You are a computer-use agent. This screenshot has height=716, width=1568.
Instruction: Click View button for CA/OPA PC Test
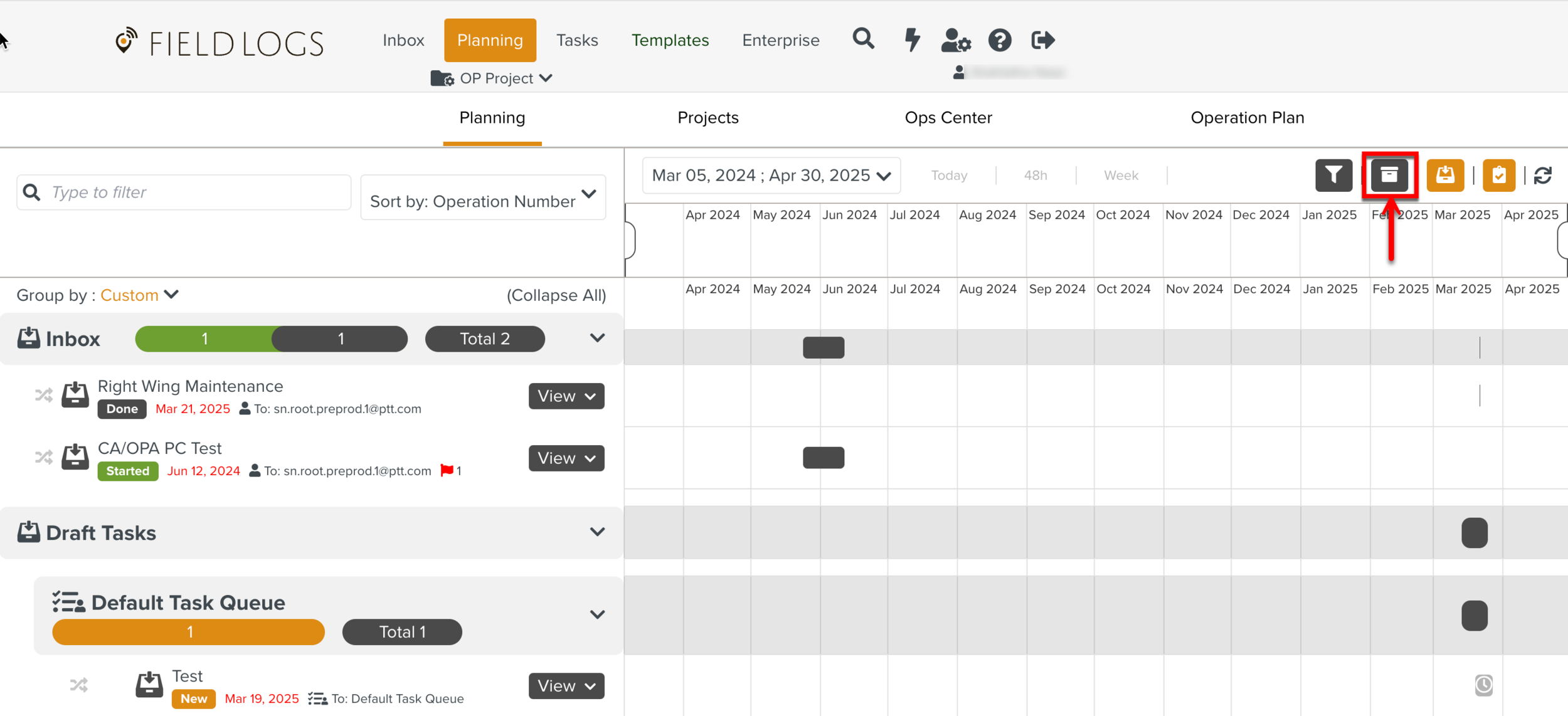(566, 458)
